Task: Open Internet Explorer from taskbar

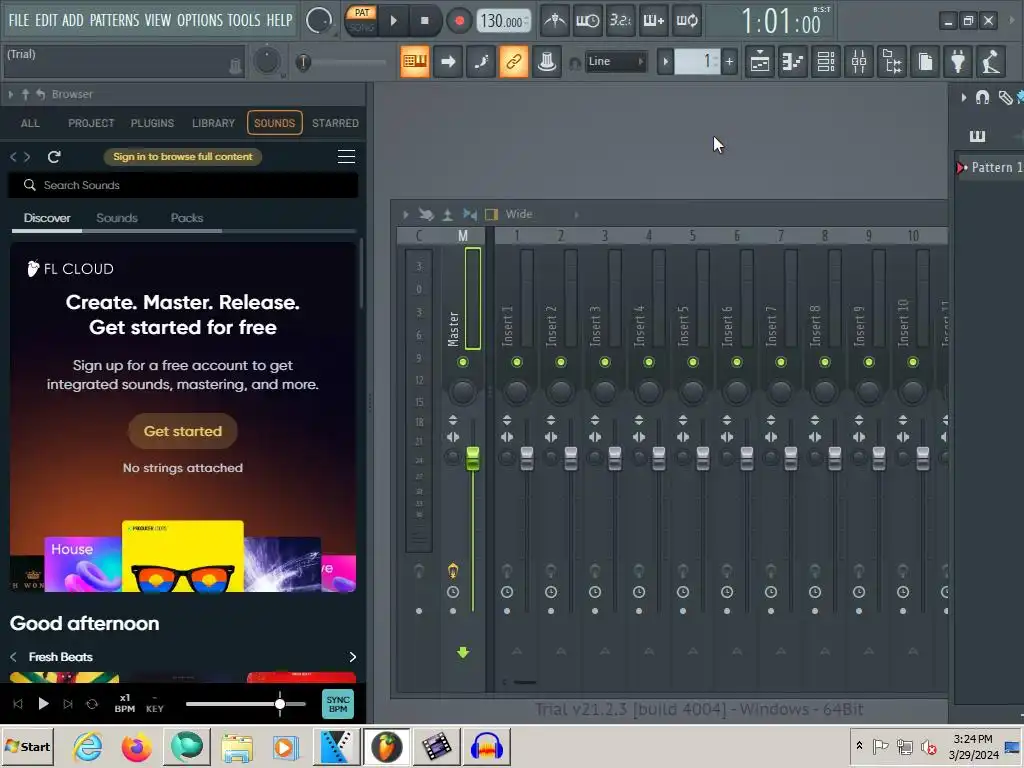Action: coord(88,747)
